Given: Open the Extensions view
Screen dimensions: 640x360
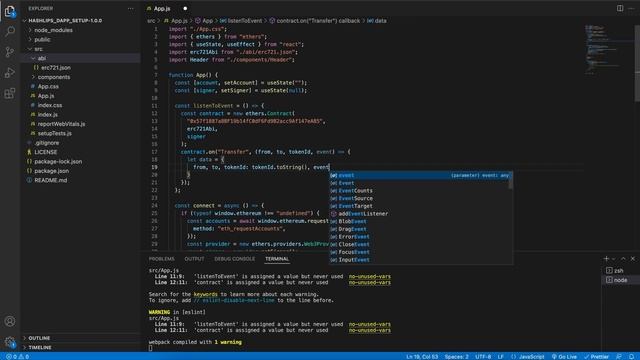Looking at the screenshot, I should click(x=10, y=93).
